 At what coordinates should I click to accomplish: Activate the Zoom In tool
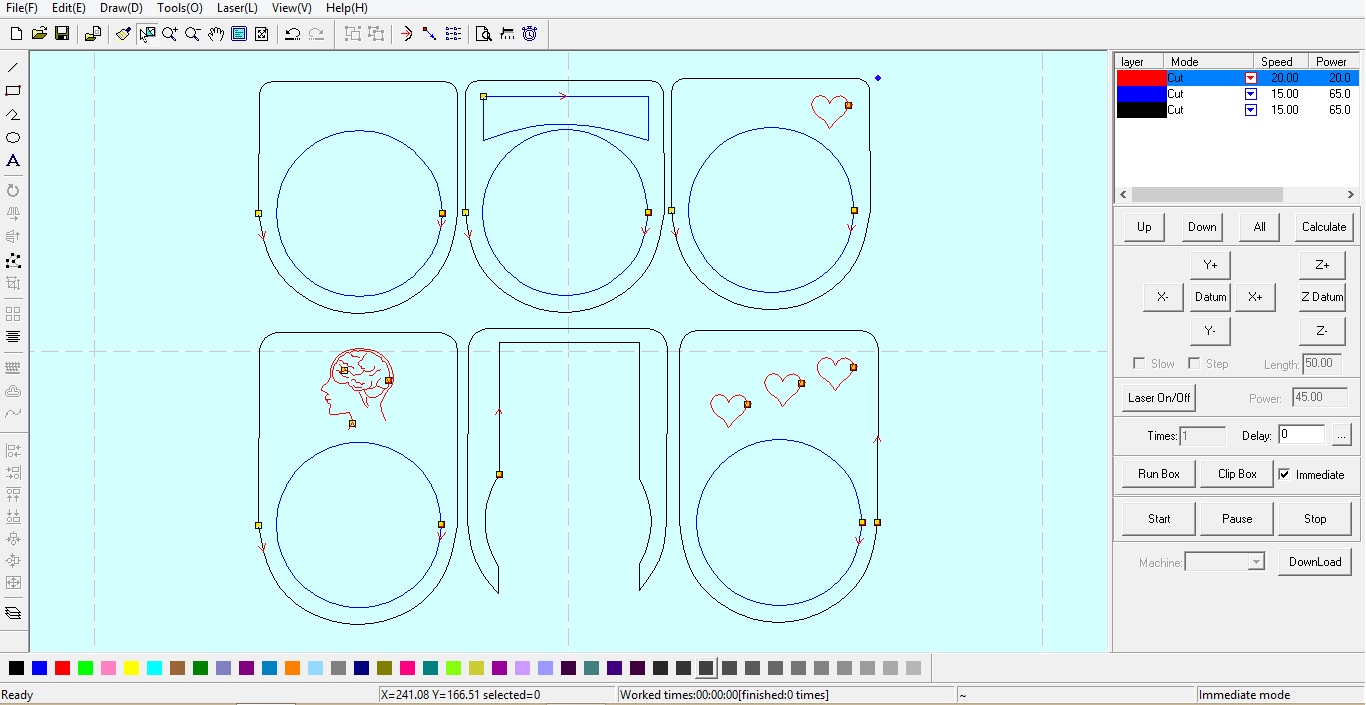(170, 33)
